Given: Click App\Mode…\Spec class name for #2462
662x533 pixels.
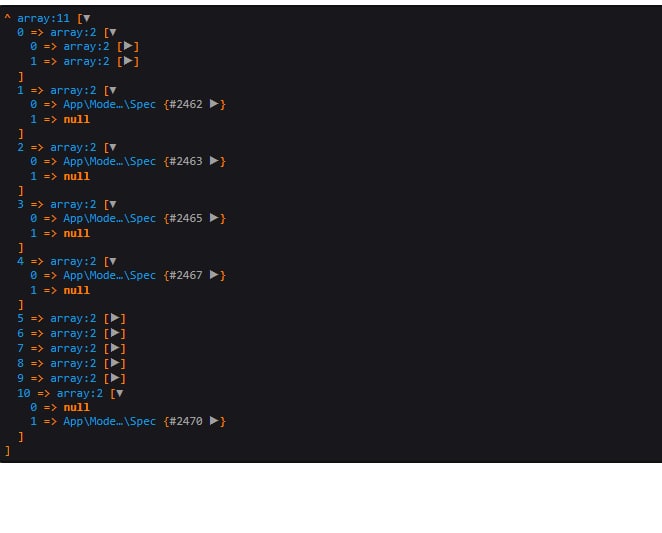Looking at the screenshot, I should click(x=110, y=104).
